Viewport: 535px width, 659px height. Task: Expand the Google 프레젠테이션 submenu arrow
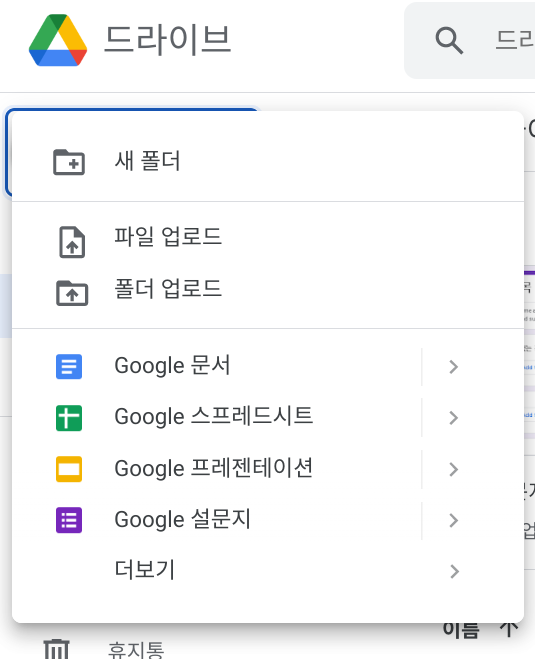coord(453,469)
